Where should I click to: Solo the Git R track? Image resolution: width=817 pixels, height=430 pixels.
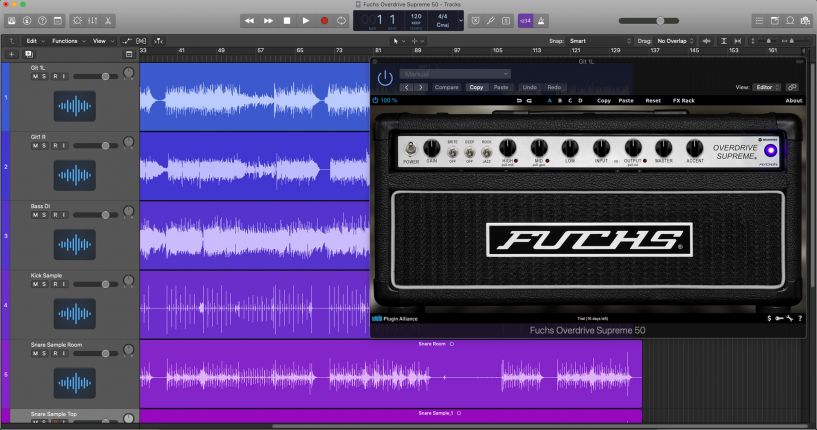(44, 146)
